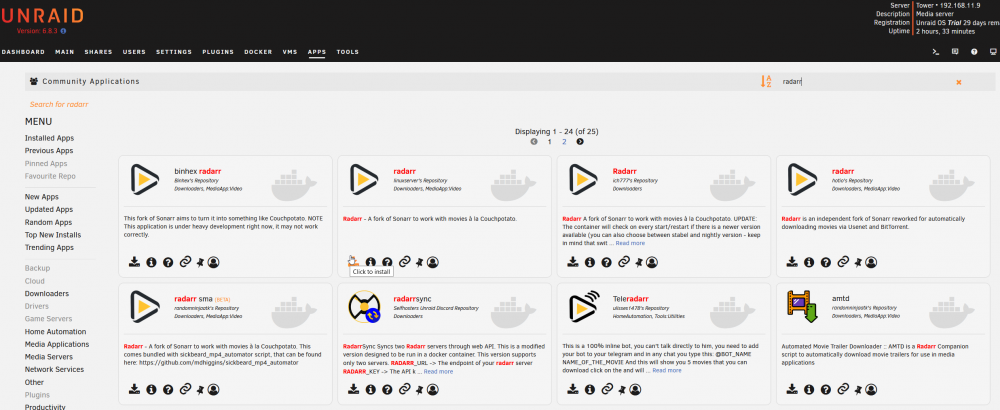The image size is (1000, 410).
Task: Click Read more on radarrsync description
Action: point(438,371)
